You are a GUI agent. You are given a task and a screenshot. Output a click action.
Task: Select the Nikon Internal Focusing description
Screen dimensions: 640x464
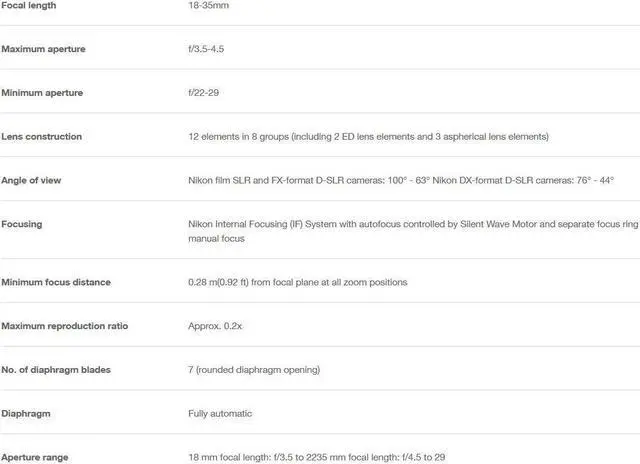tap(413, 231)
